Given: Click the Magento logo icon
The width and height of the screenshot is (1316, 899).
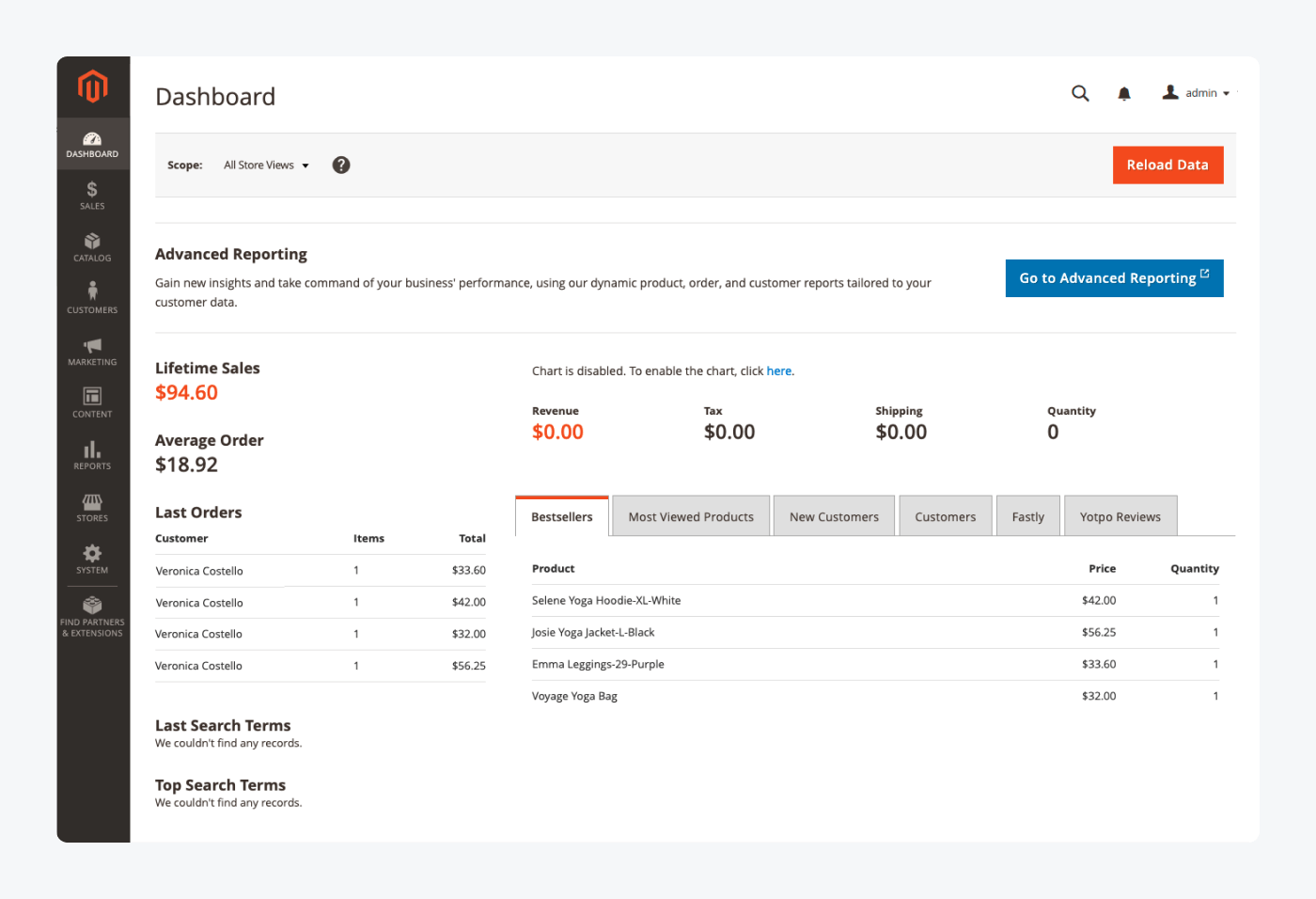Looking at the screenshot, I should [x=92, y=87].
